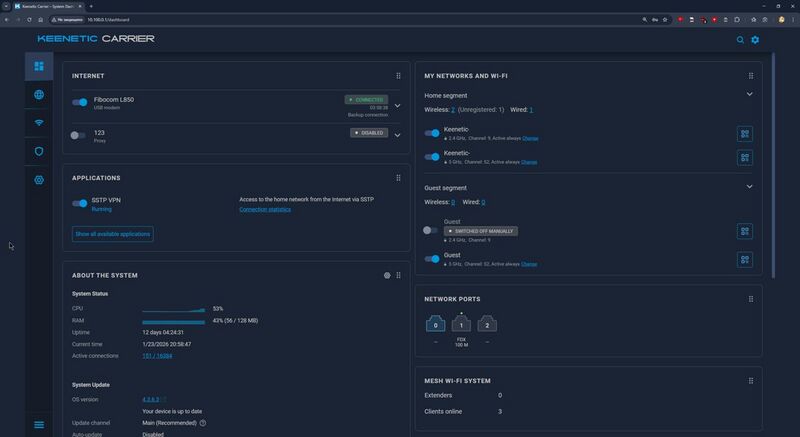Open the Internet globe sidebar section
Viewport: 800px width, 437px height.
(39, 95)
